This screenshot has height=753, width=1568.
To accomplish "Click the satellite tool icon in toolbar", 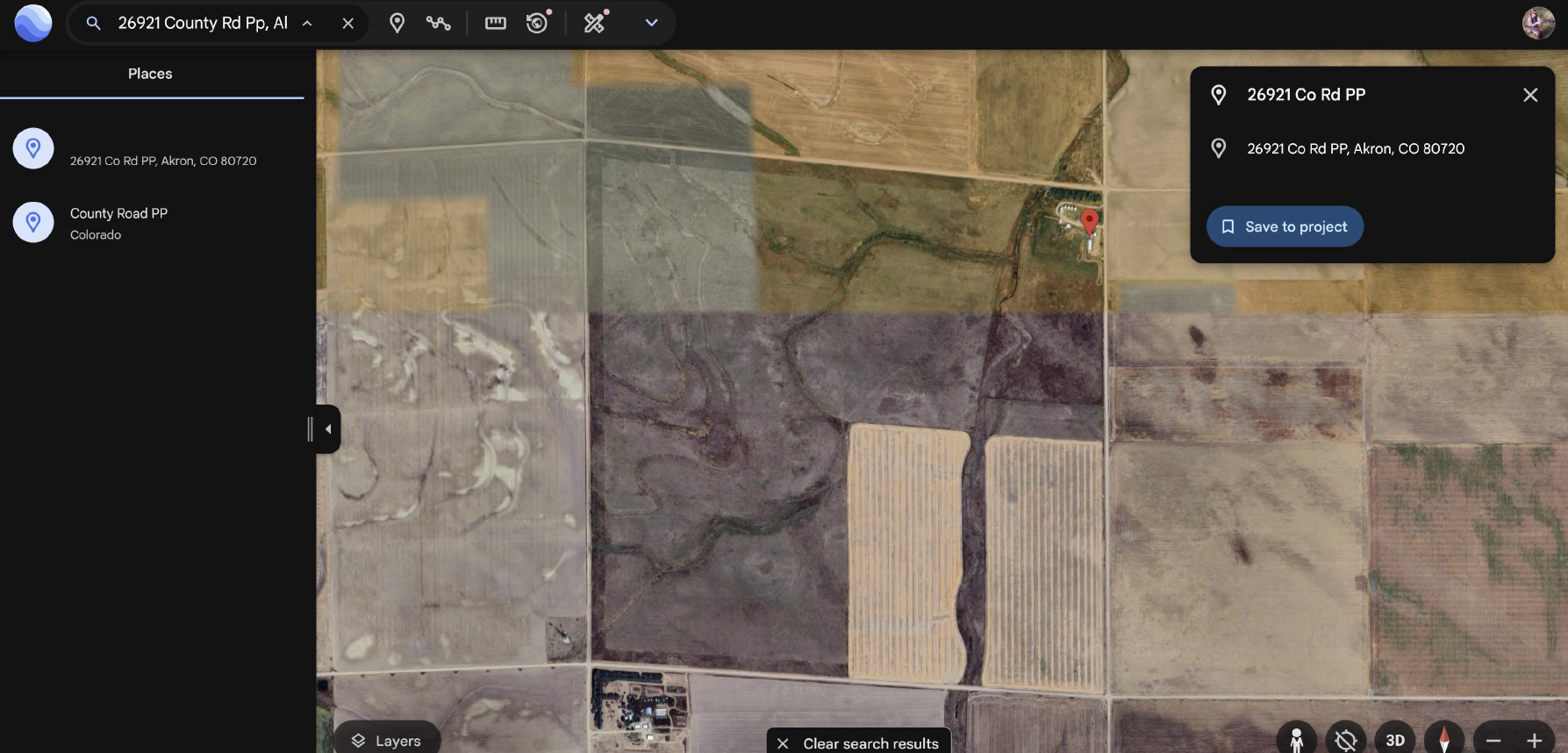I will click(x=596, y=23).
